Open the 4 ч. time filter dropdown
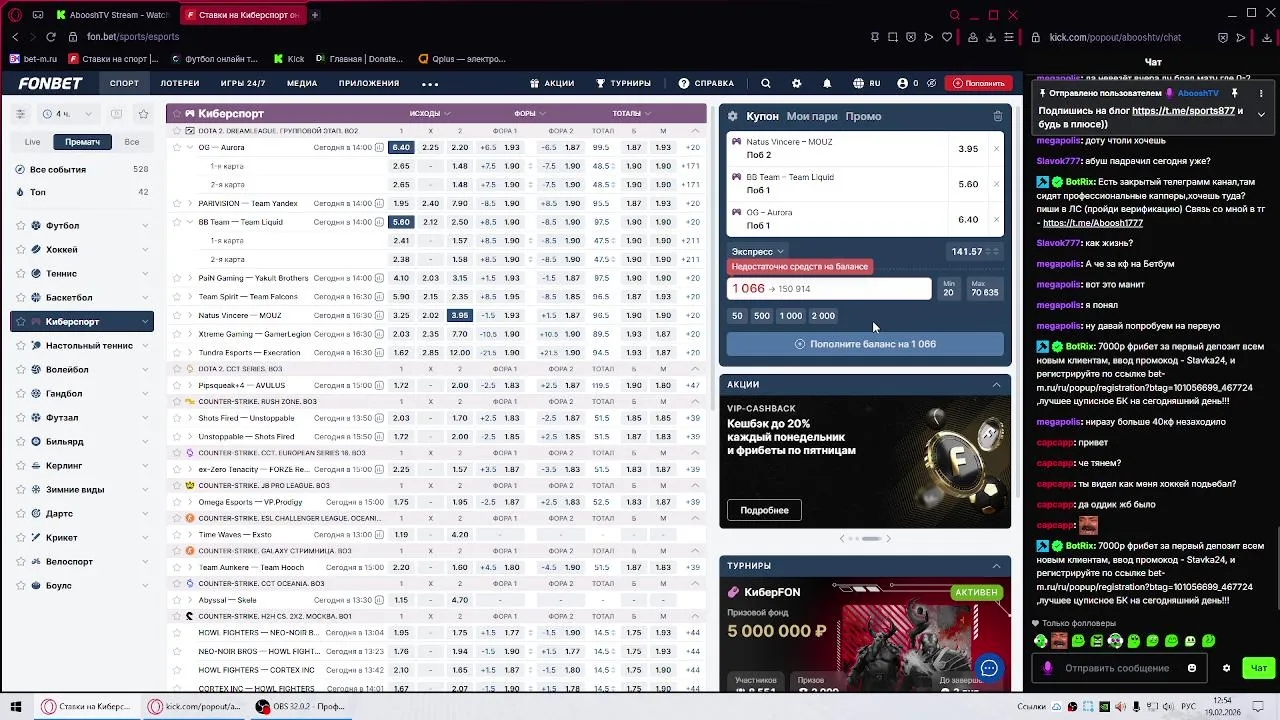1280x720 pixels. [x=70, y=114]
